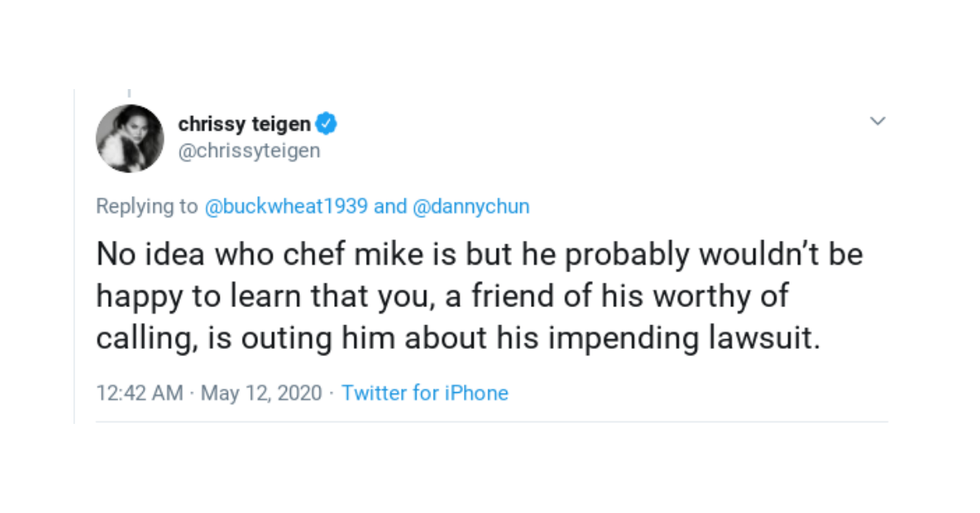Click the tweet line starting 'calling, is outing'

(x=457, y=338)
